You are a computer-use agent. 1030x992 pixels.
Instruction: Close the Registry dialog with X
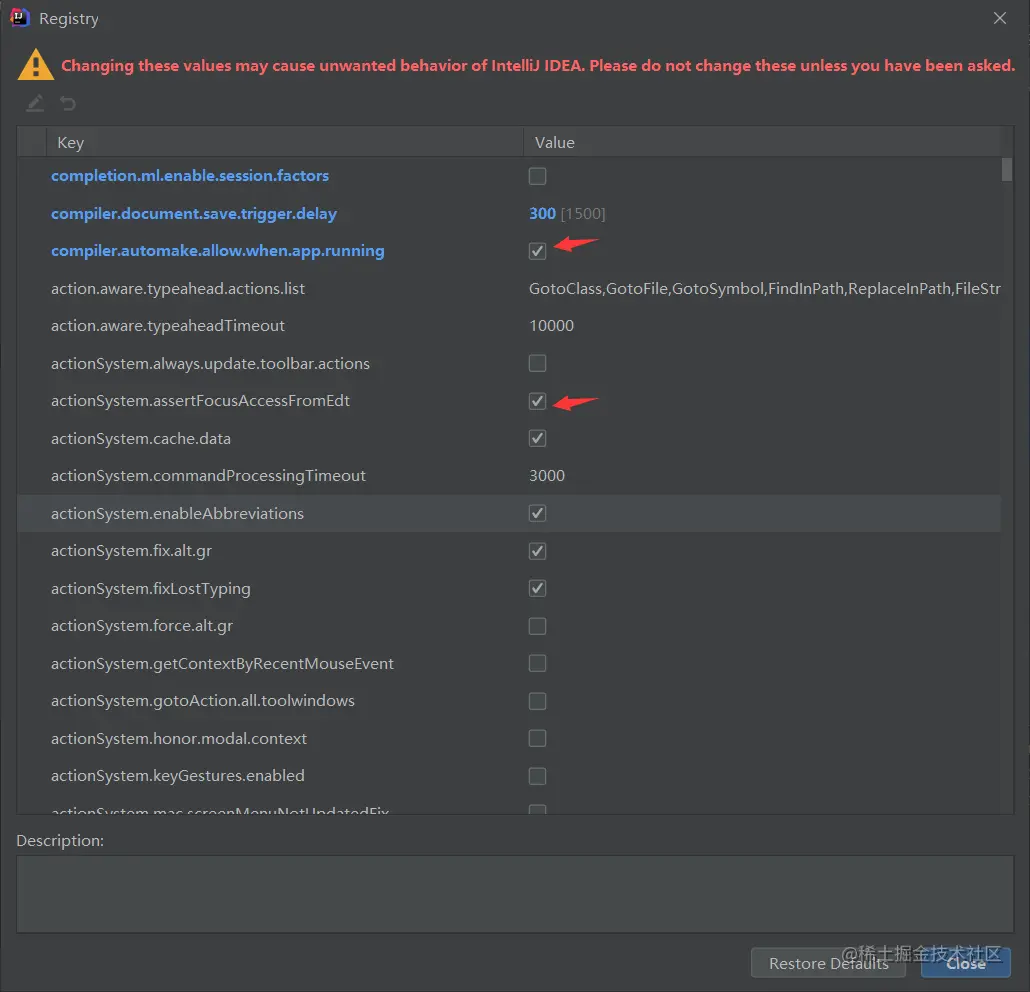click(x=999, y=18)
